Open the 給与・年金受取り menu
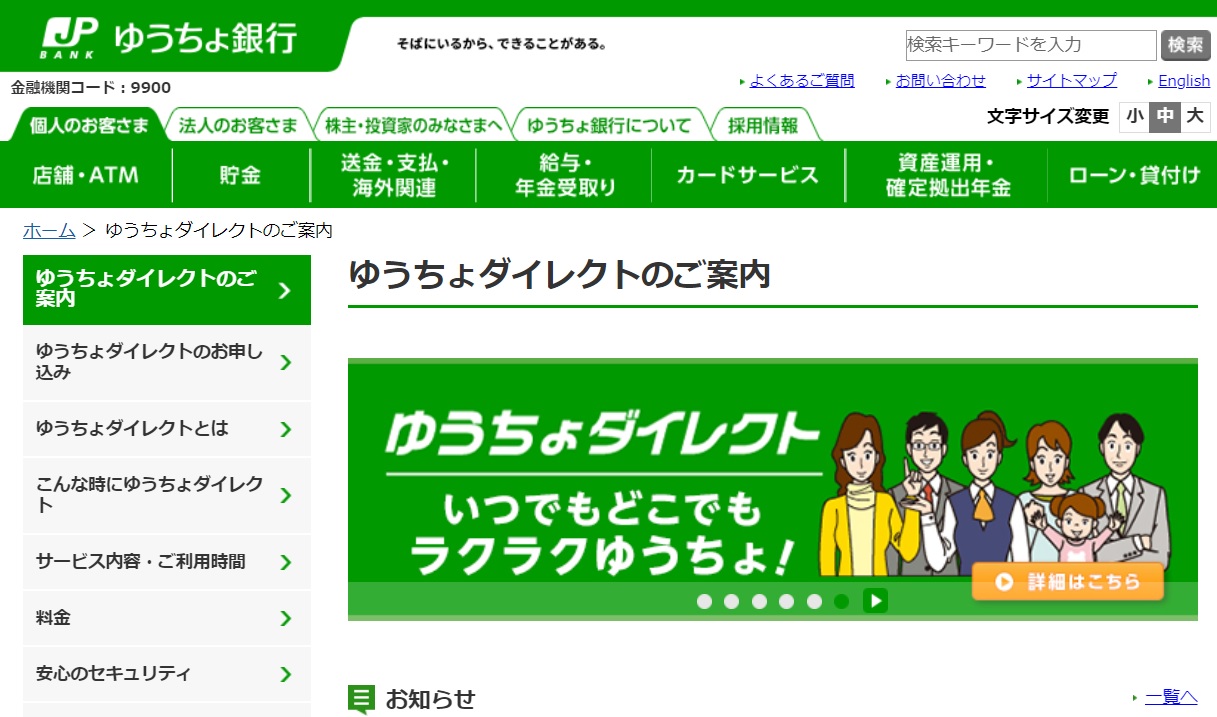 click(x=565, y=175)
